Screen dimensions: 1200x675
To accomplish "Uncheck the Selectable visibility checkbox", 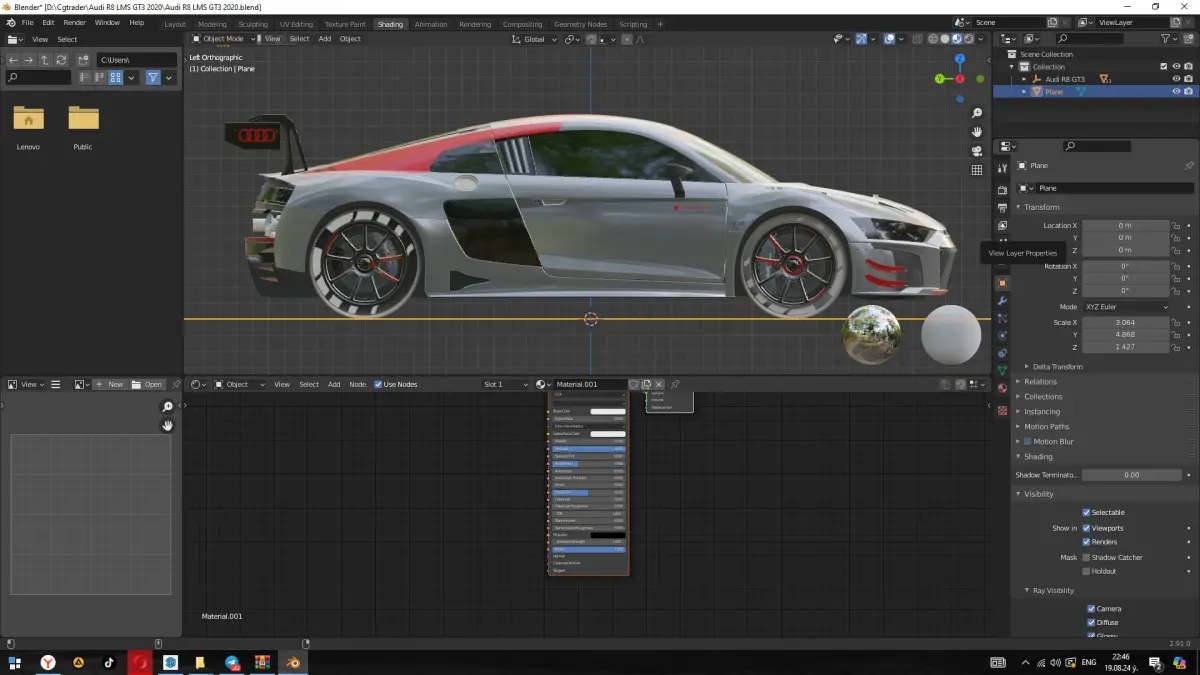I will point(1087,512).
